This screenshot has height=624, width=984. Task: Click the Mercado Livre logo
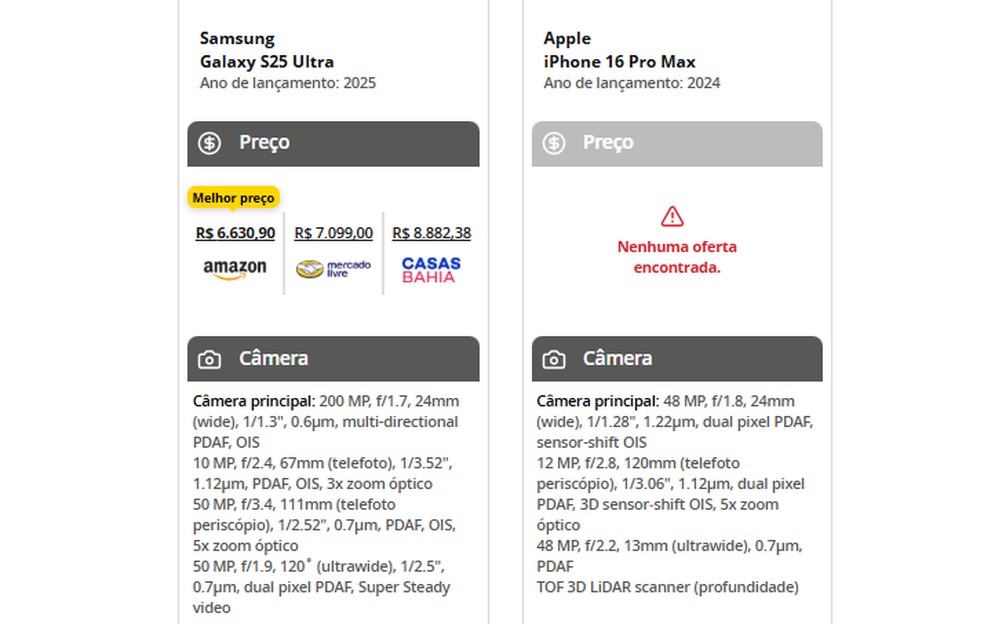[333, 269]
